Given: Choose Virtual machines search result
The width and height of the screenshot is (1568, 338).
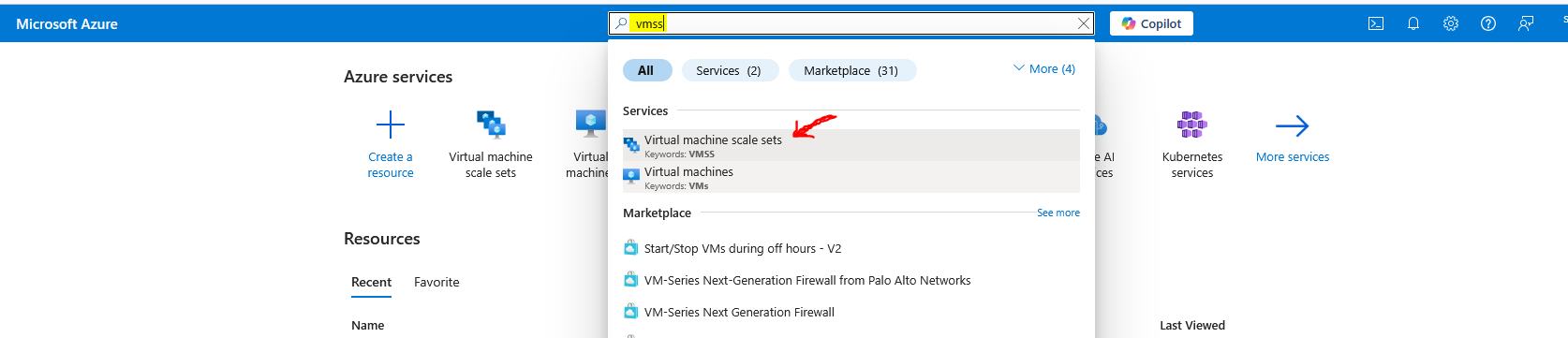Looking at the screenshot, I should 851,177.
